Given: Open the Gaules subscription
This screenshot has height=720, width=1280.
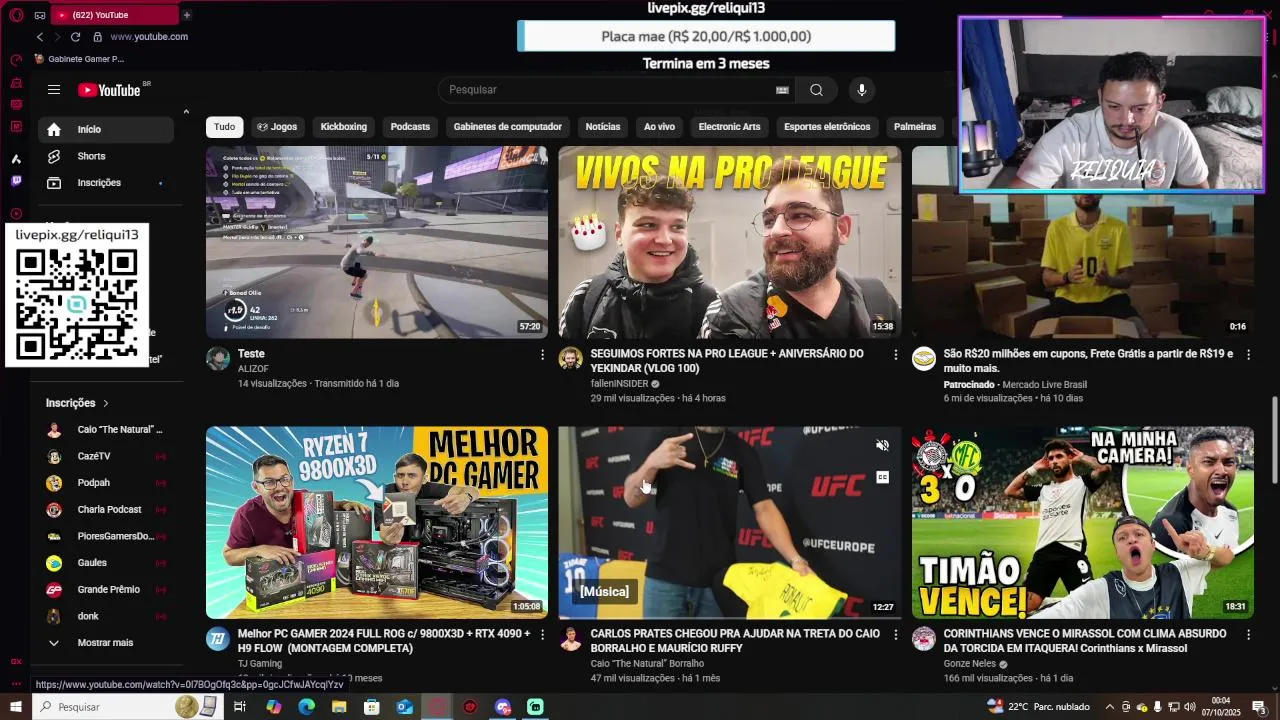Looking at the screenshot, I should (x=105, y=563).
